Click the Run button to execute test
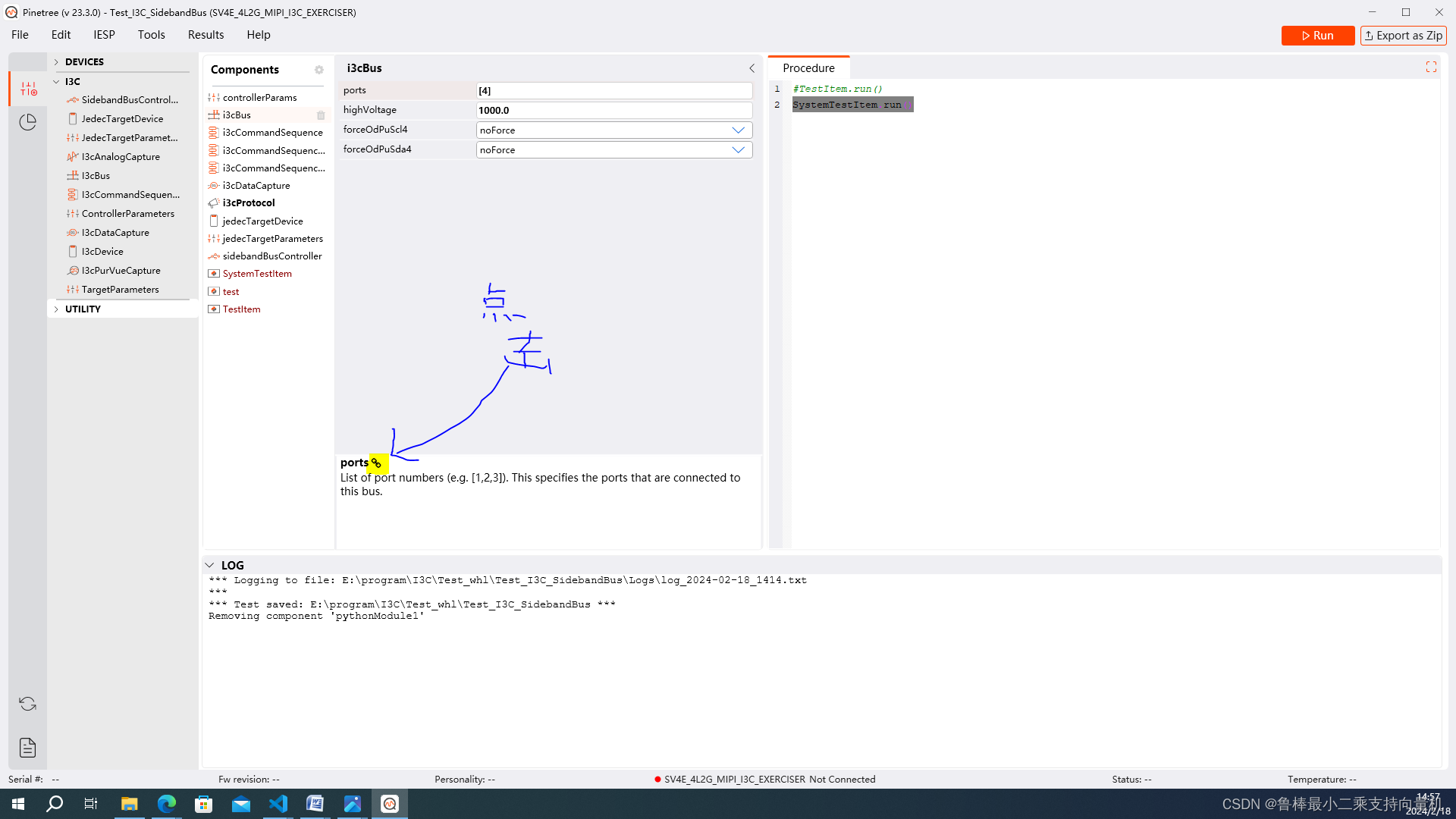 pos(1318,35)
